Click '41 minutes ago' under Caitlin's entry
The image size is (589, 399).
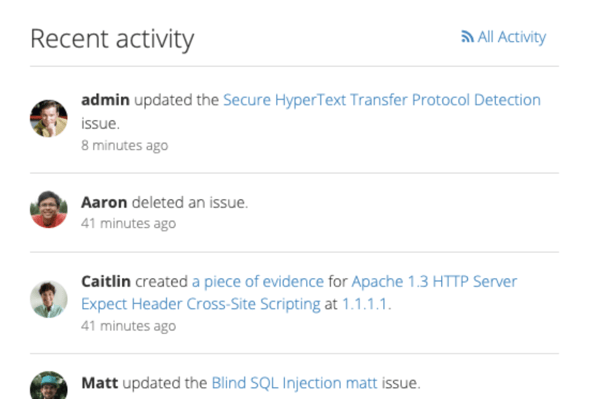click(x=128, y=326)
